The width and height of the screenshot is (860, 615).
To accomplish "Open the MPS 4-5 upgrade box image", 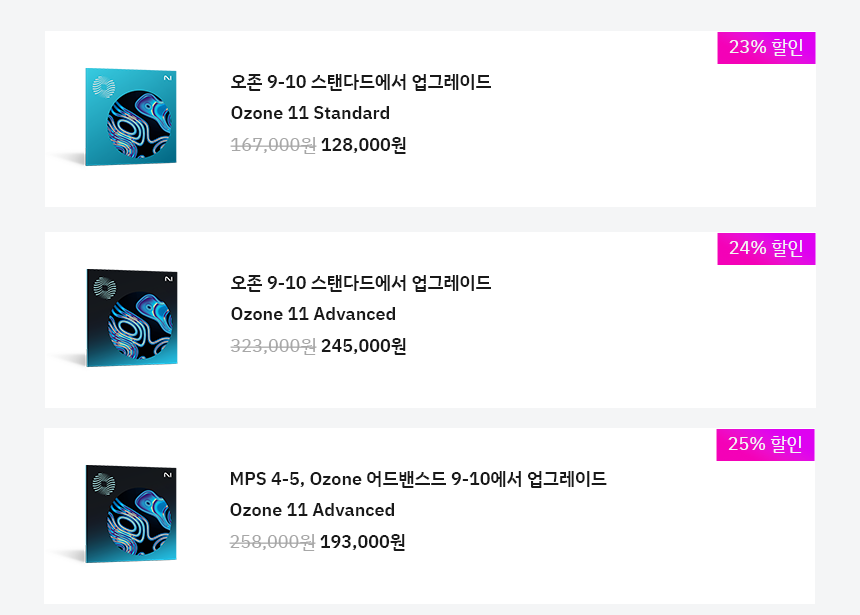I will (x=131, y=514).
